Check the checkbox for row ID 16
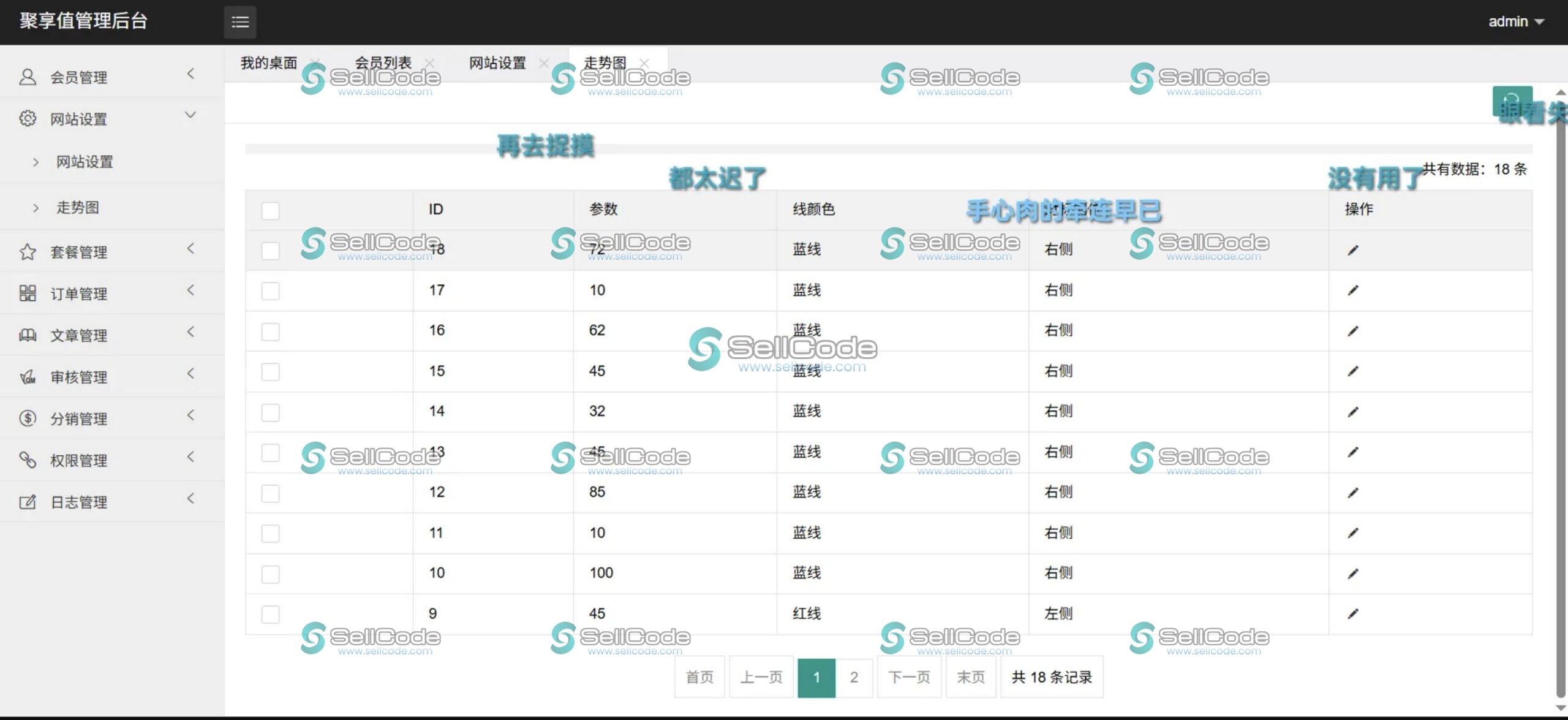This screenshot has width=1568, height=720. tap(270, 332)
